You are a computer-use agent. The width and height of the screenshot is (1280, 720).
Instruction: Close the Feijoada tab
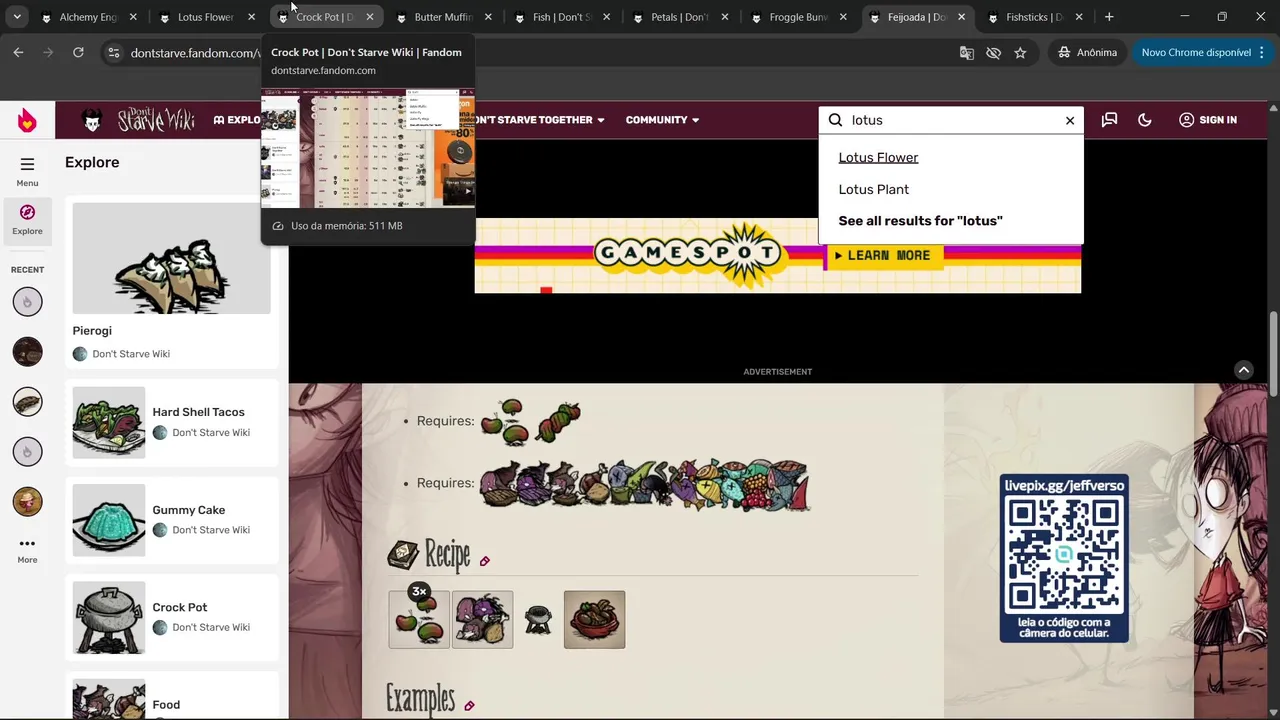pyautogui.click(x=961, y=17)
